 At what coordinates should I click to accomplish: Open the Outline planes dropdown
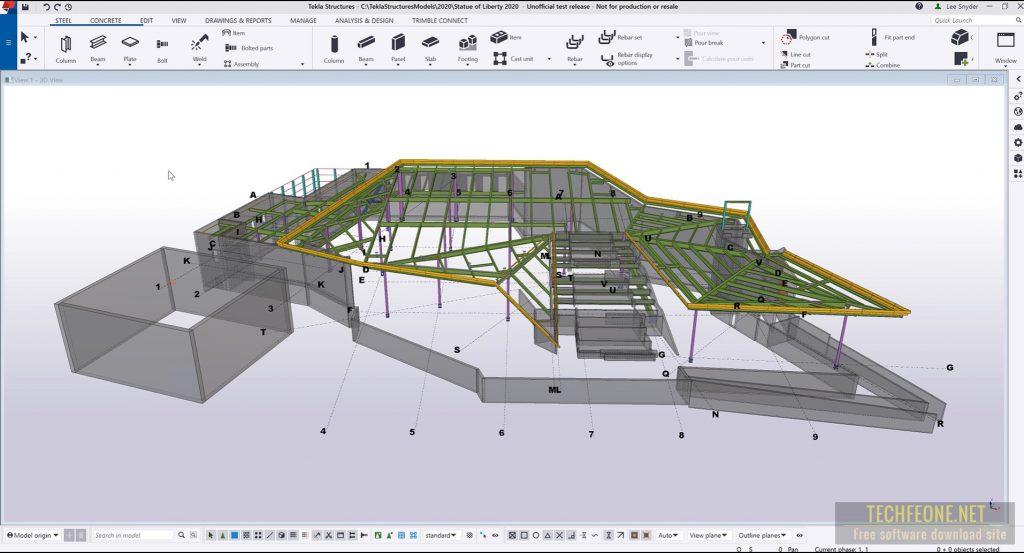763,535
